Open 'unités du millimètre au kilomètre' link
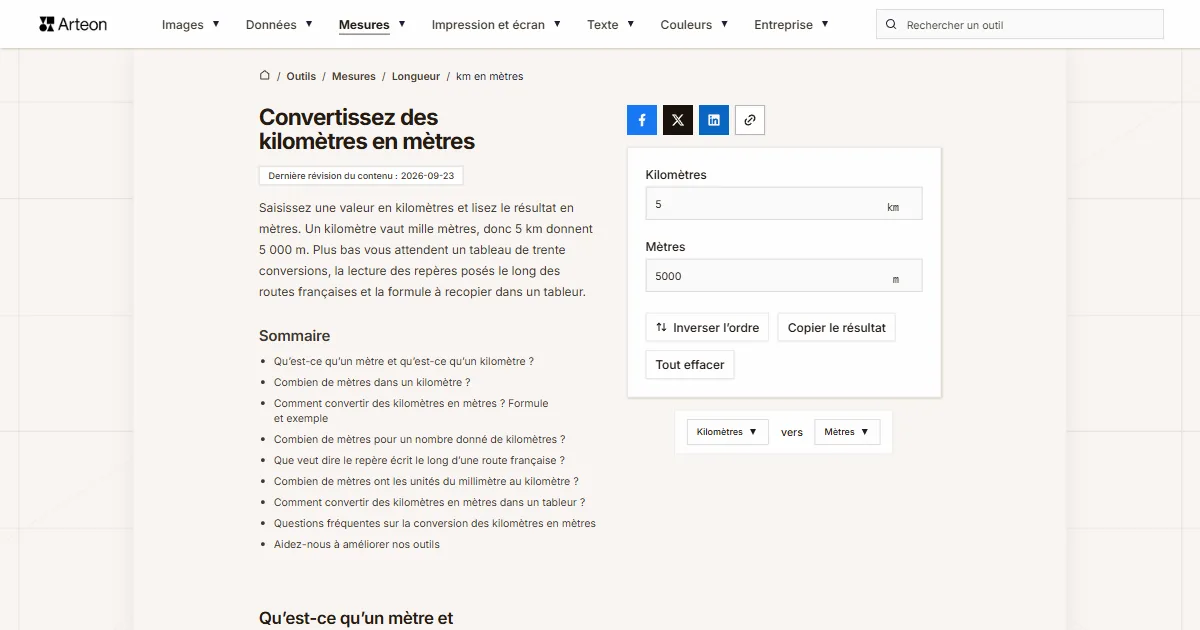Viewport: 1200px width, 630px height. (426, 481)
